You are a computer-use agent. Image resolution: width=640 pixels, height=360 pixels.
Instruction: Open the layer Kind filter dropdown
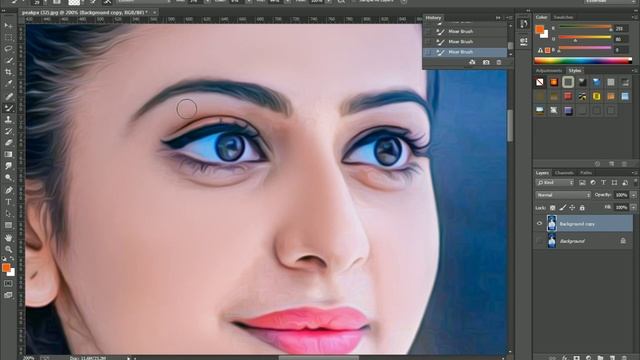555,182
